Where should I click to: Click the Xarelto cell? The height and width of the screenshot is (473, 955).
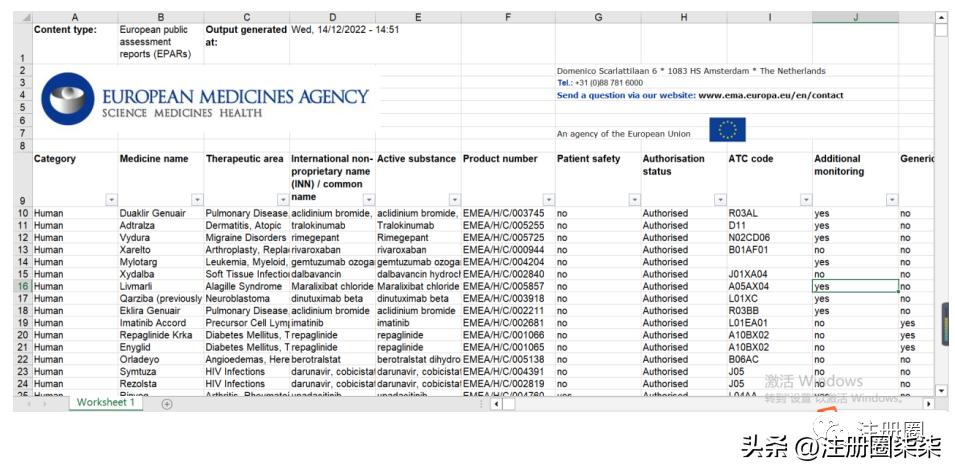point(160,250)
